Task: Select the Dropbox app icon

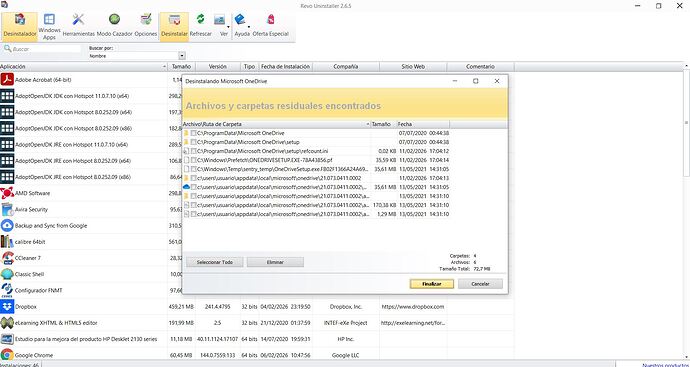Action: [x=7, y=307]
